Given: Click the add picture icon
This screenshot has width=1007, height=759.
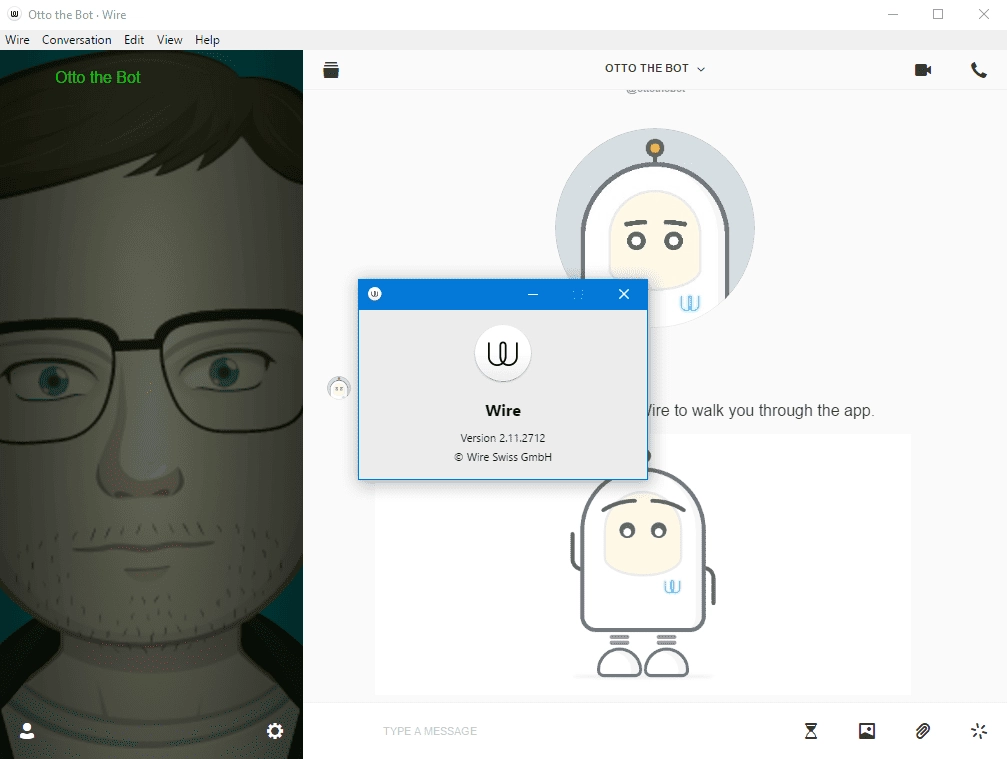Looking at the screenshot, I should pos(867,731).
